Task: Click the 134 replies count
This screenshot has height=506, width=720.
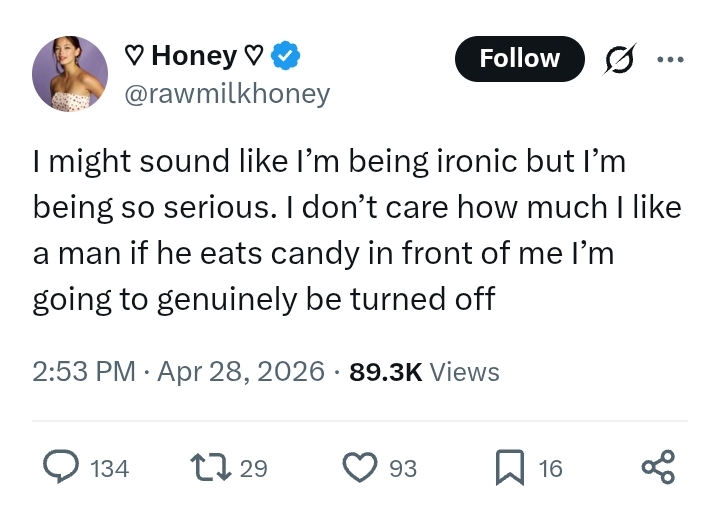Action: 109,468
